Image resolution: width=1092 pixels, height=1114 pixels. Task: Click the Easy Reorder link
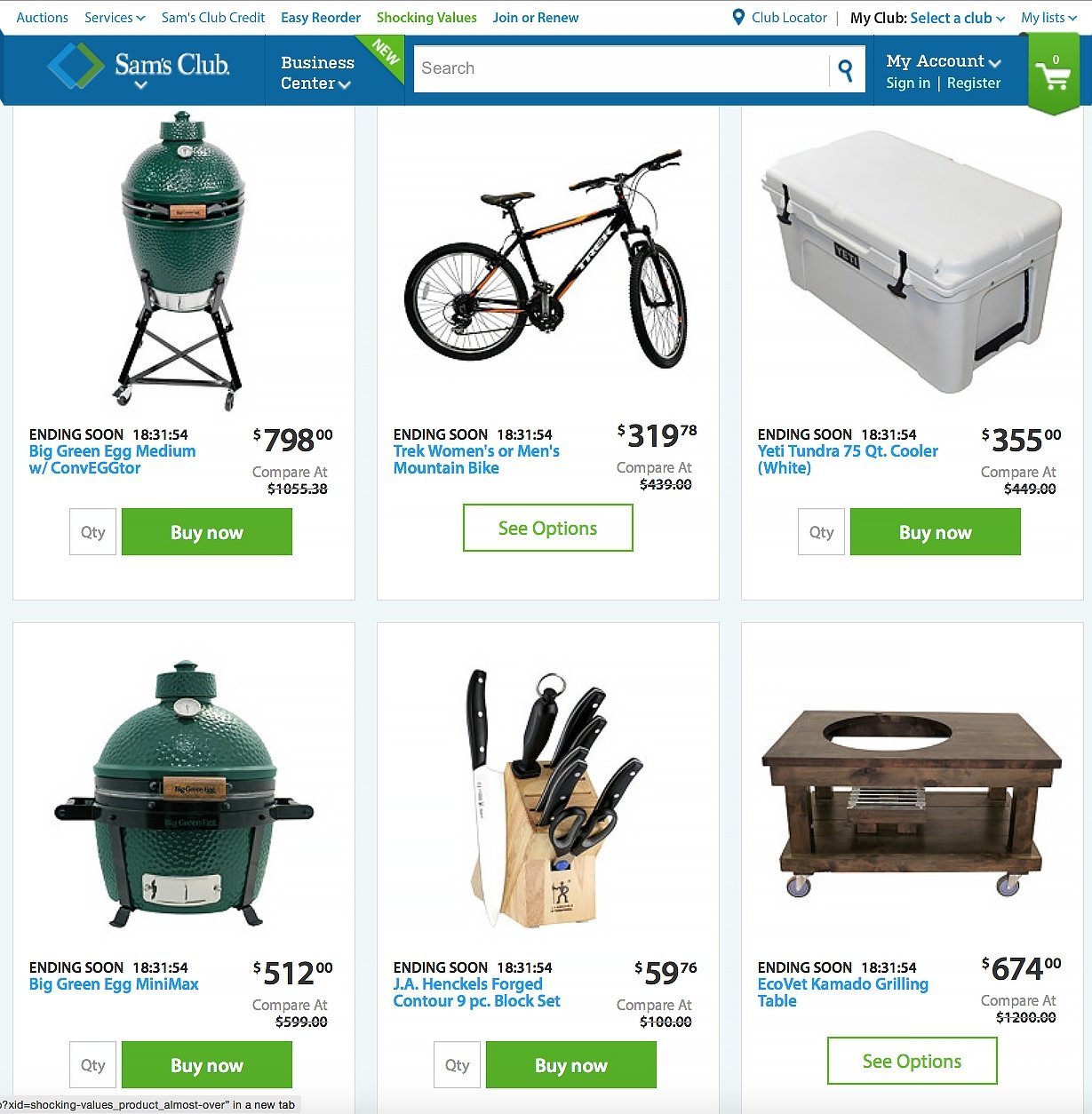321,18
